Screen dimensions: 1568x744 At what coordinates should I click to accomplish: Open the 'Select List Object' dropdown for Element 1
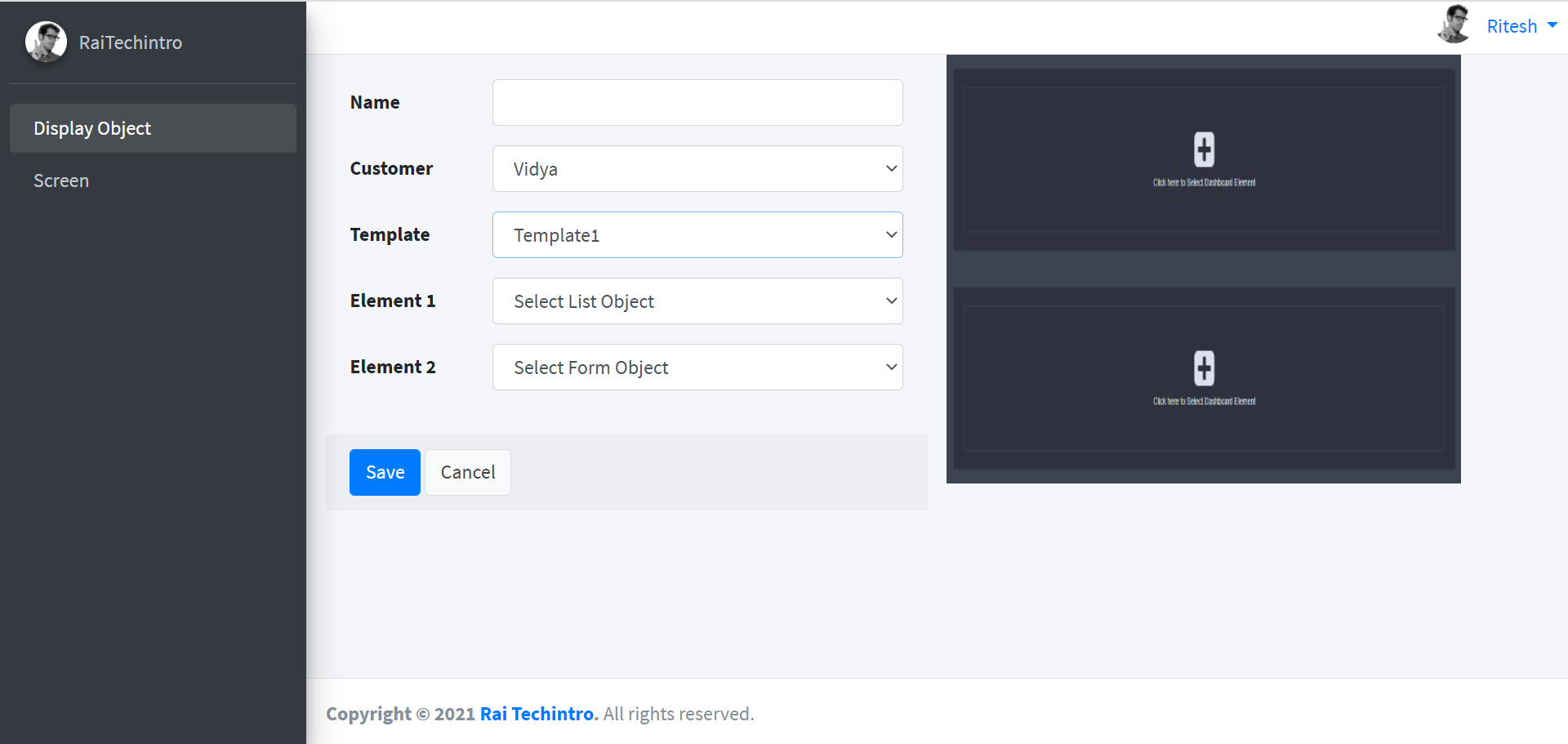pyautogui.click(x=697, y=301)
